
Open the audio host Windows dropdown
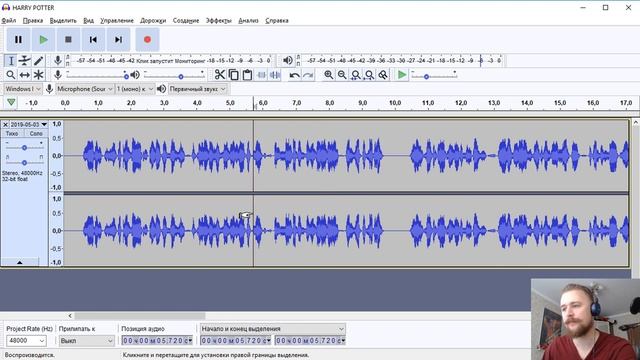pyautogui.click(x=23, y=89)
